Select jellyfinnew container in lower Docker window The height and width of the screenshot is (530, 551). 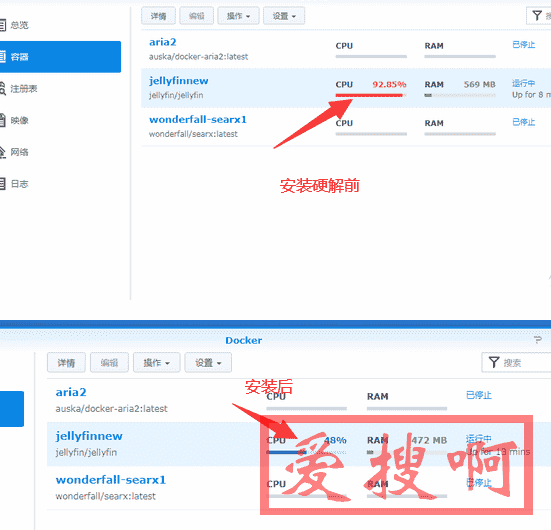pyautogui.click(x=299, y=444)
